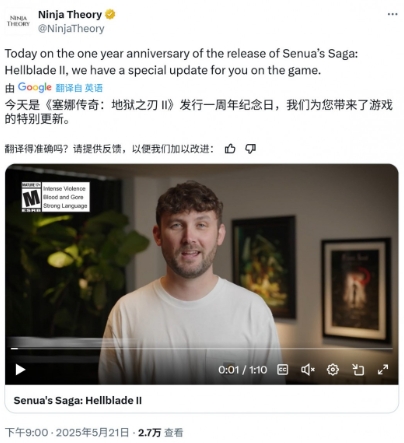Click the verified gold badge
404x443 pixels.
pos(110,15)
